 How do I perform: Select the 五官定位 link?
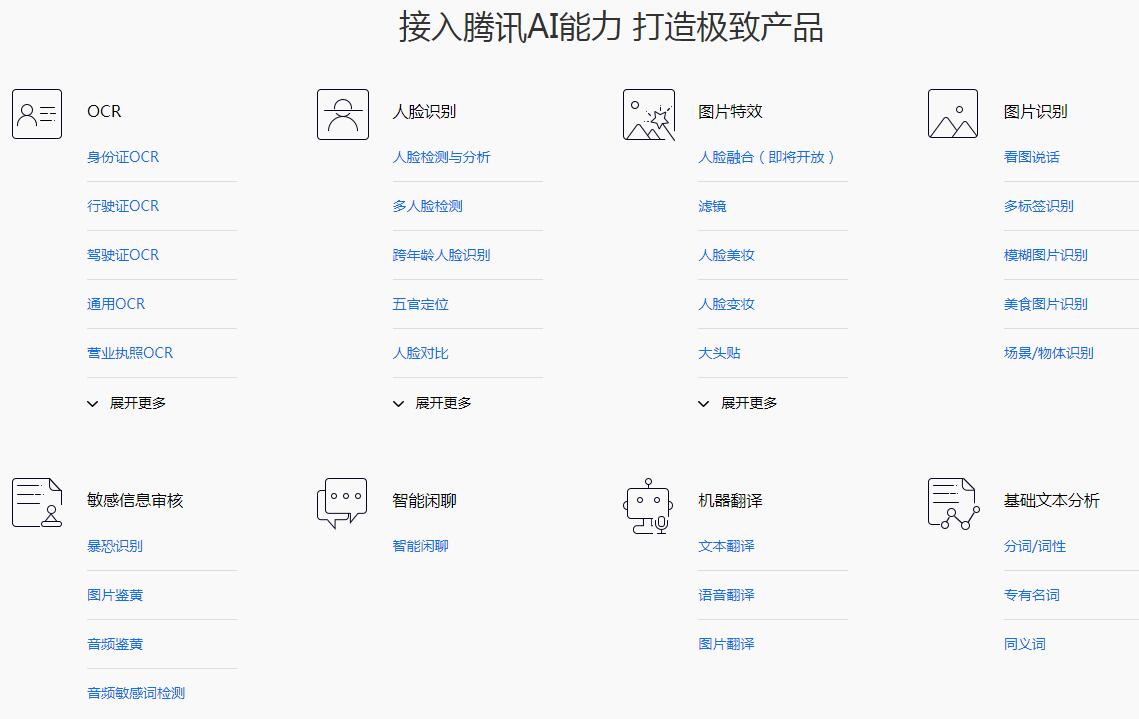click(421, 304)
